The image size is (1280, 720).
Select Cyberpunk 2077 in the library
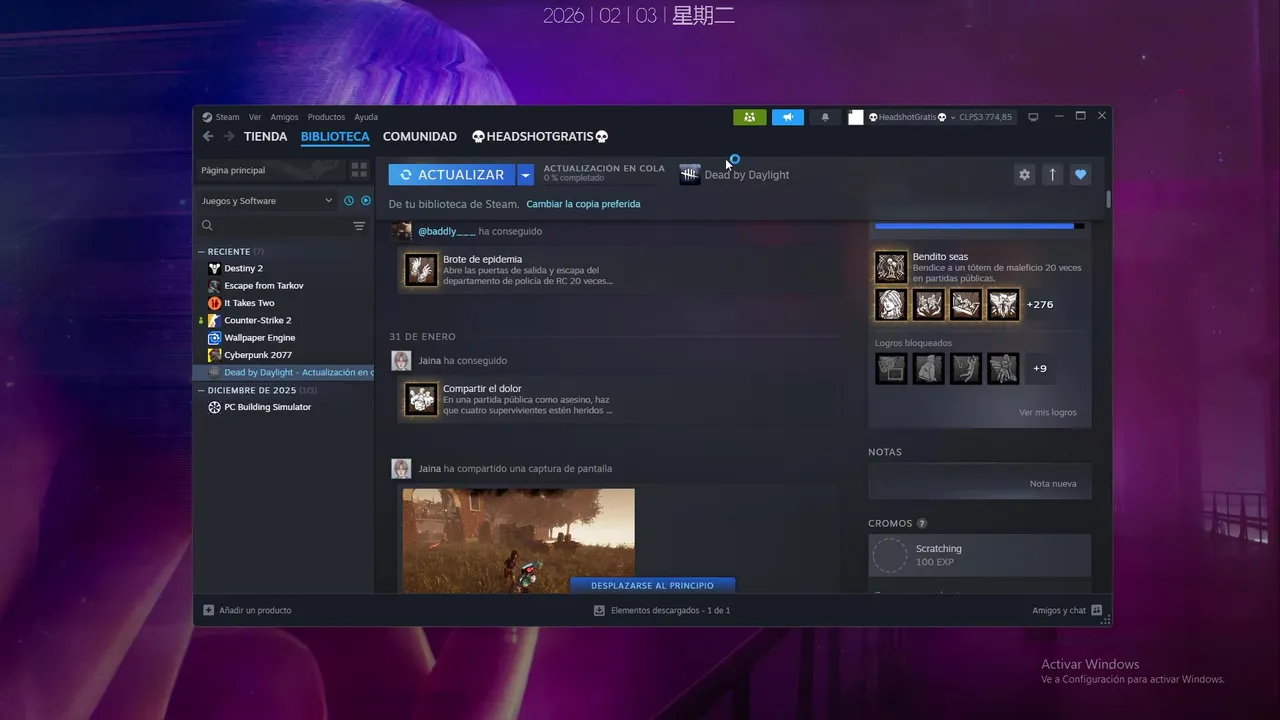(x=285, y=355)
